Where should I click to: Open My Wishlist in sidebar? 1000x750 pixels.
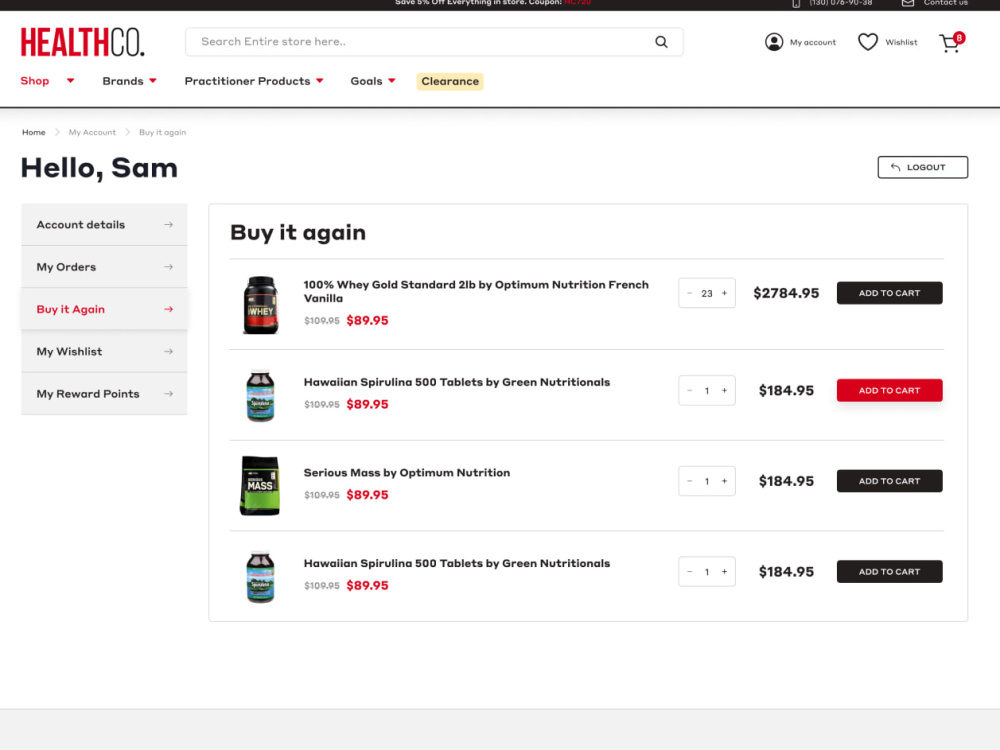click(104, 351)
